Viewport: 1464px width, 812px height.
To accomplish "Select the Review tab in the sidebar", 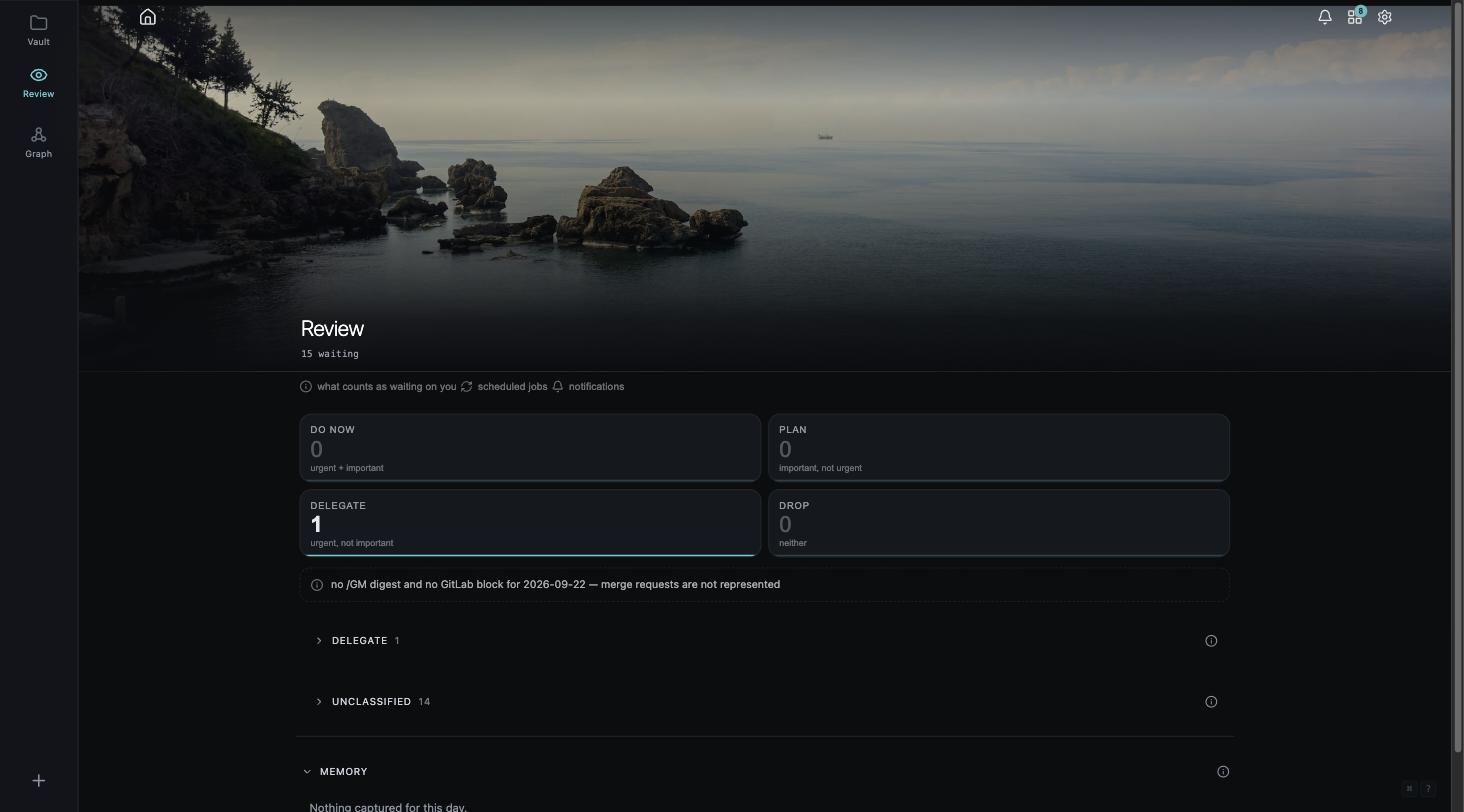I will [x=38, y=83].
